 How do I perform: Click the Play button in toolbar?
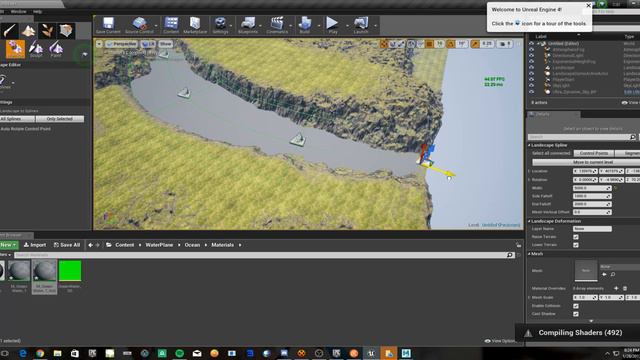click(x=333, y=25)
